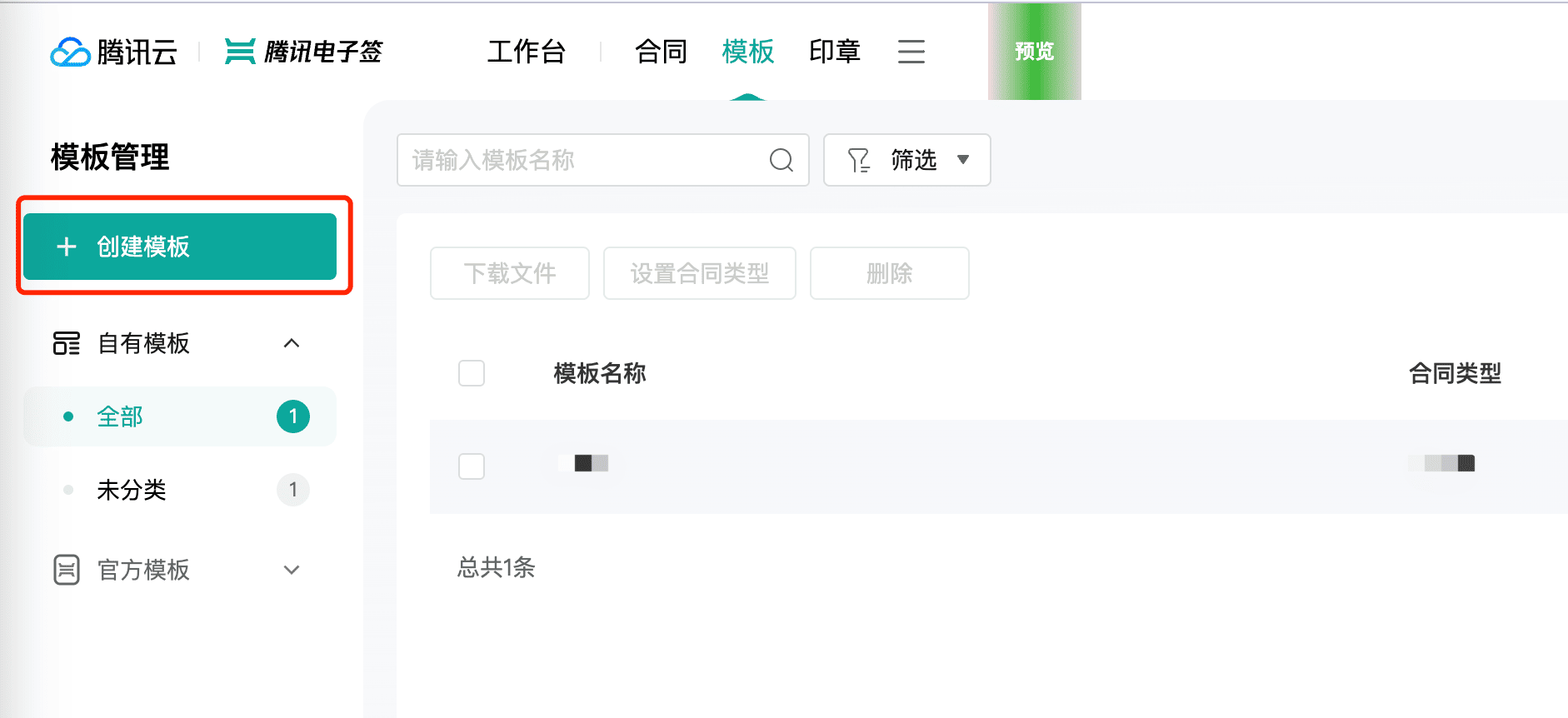Image resolution: width=1568 pixels, height=718 pixels.
Task: Open the hamburger menu icon
Action: [x=911, y=52]
